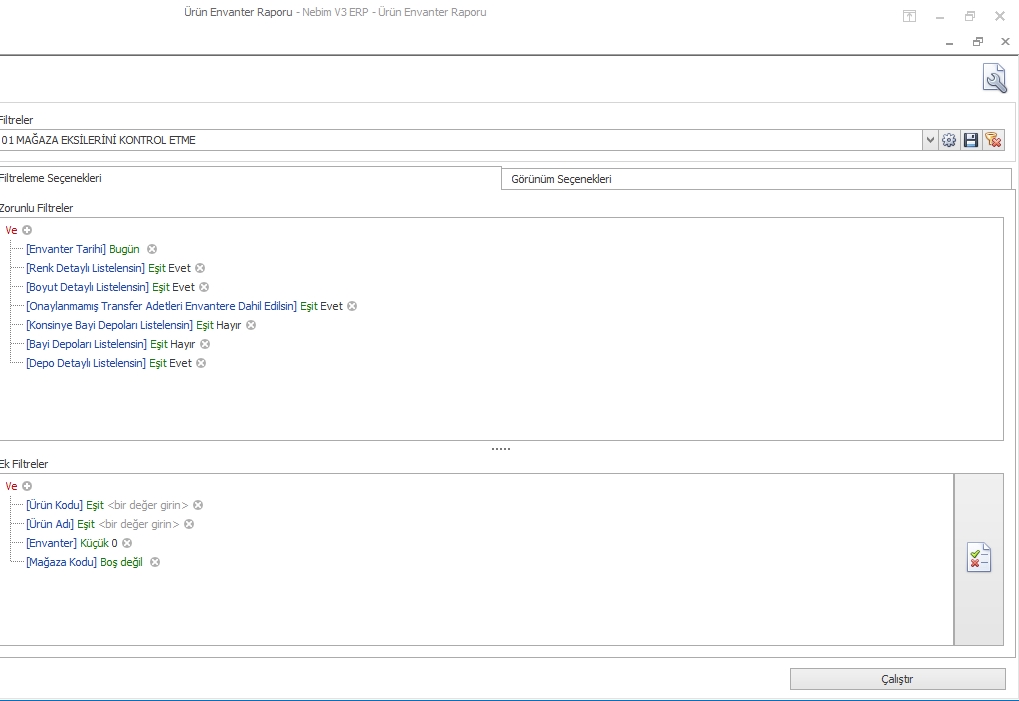Click filter name box 01 MAĞAZA EKSİLERİNİ KONTROL ETME

460,140
